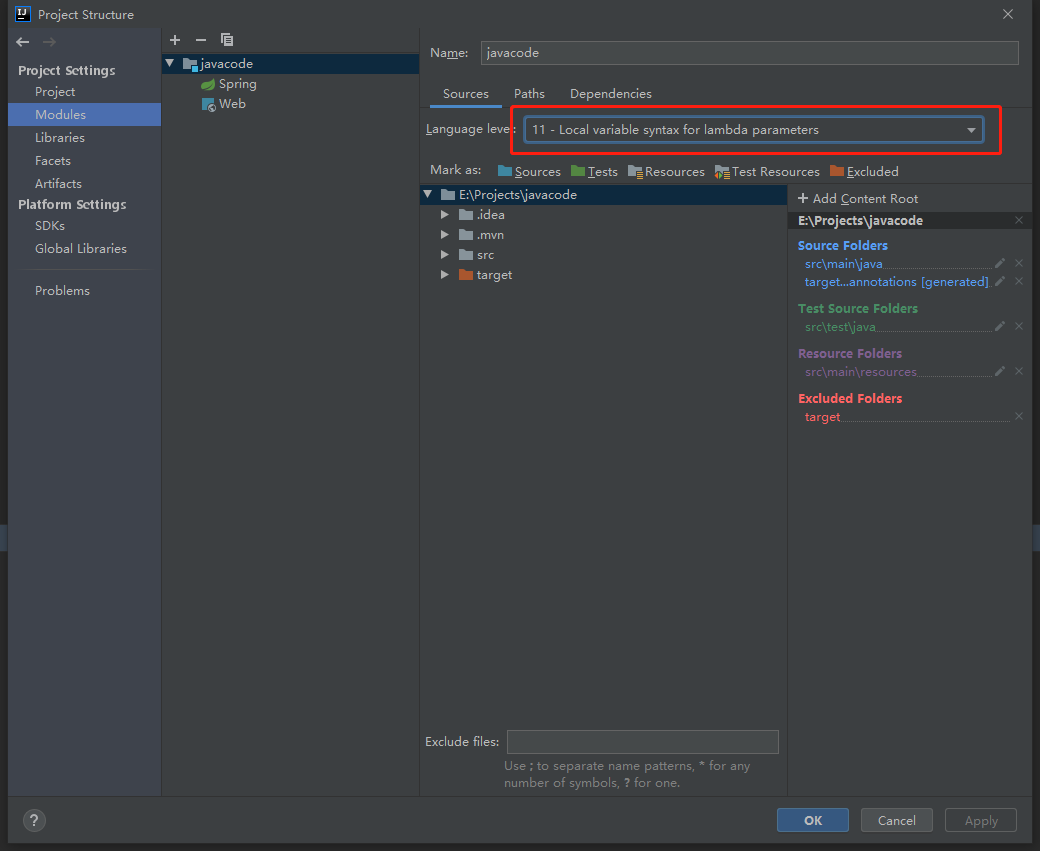Screen dimensions: 1040x851
Task: Select the Test Resources mark-as icon
Action: click(722, 171)
